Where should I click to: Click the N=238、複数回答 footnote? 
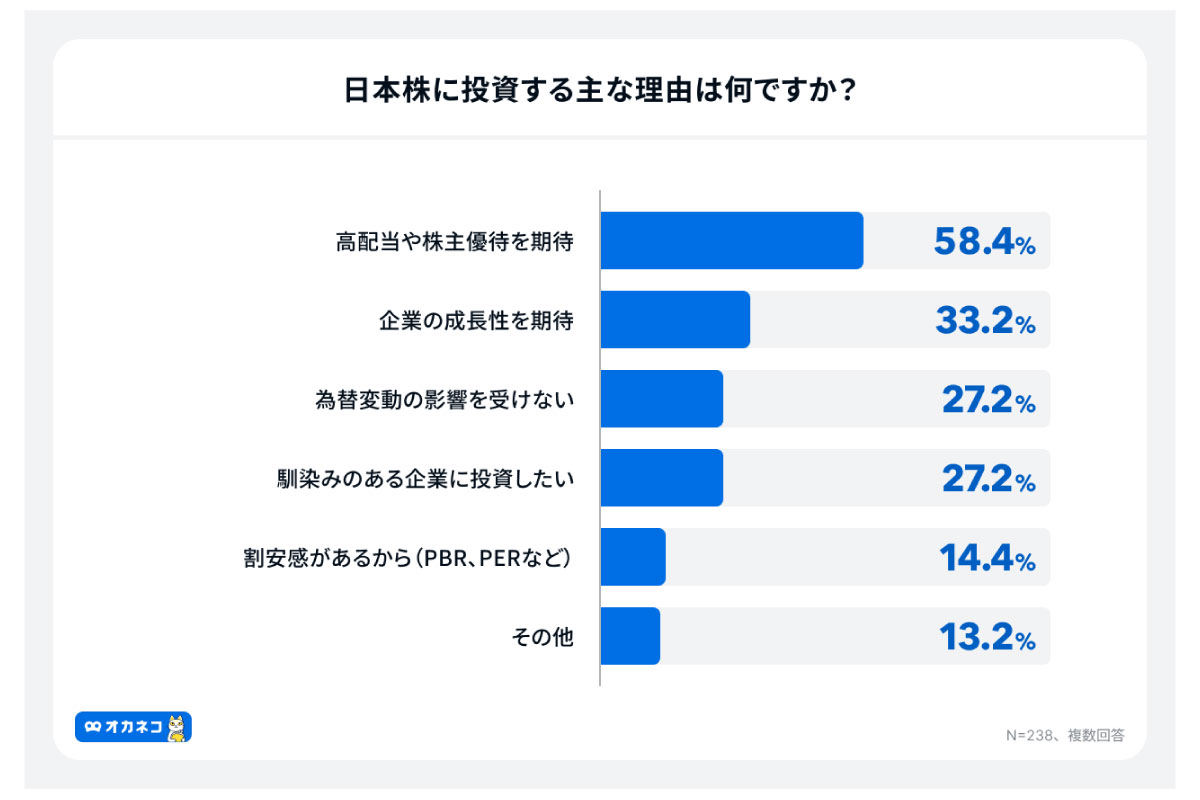coord(1065,735)
